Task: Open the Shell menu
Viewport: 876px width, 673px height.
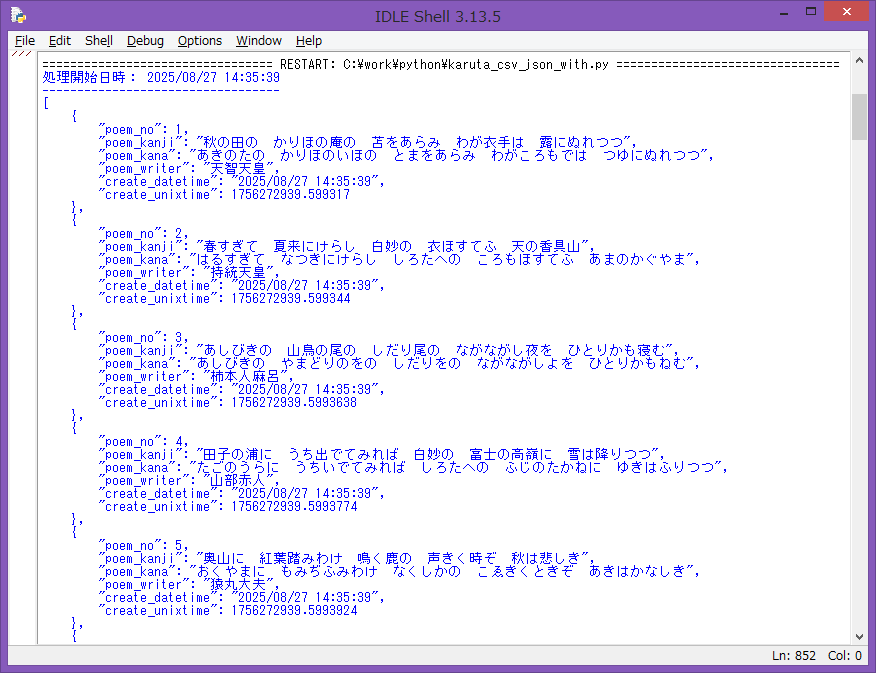Action: (x=98, y=41)
